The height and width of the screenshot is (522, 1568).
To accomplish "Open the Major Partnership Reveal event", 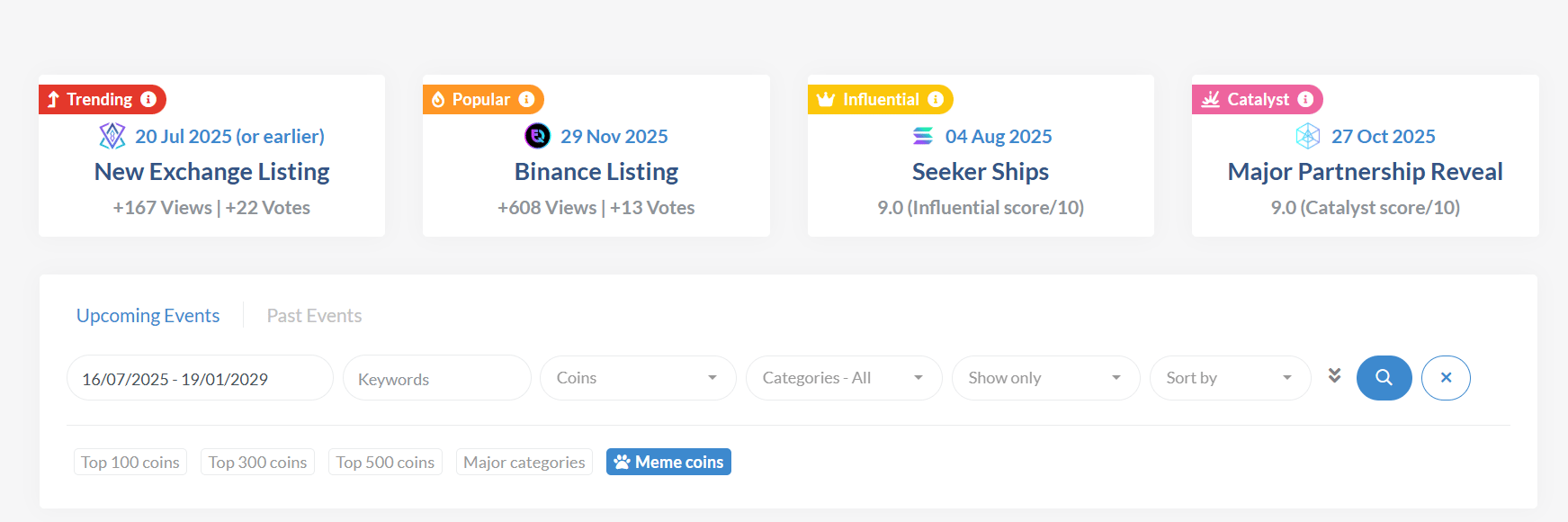I will [1365, 172].
